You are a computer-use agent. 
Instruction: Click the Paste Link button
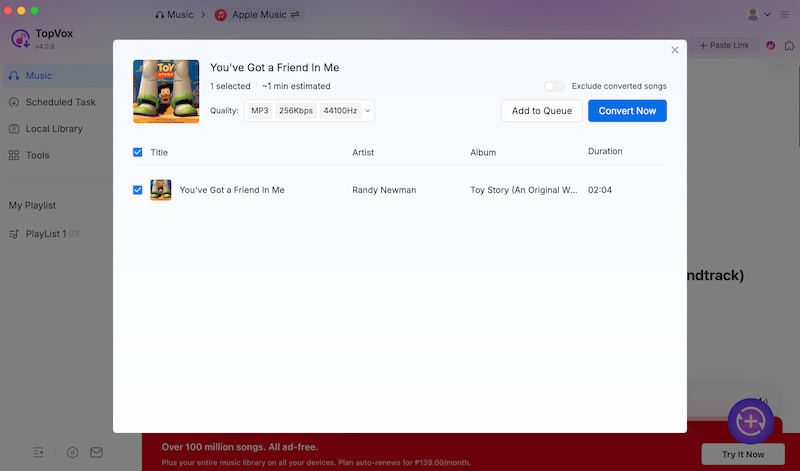724,45
